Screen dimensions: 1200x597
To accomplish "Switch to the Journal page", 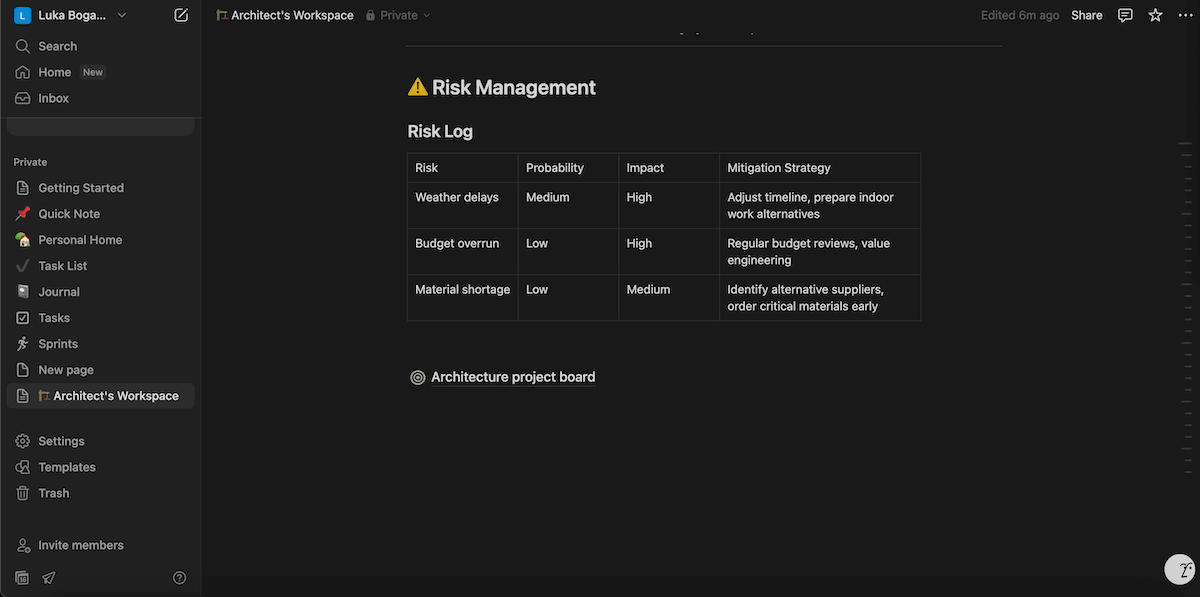I will 58,291.
